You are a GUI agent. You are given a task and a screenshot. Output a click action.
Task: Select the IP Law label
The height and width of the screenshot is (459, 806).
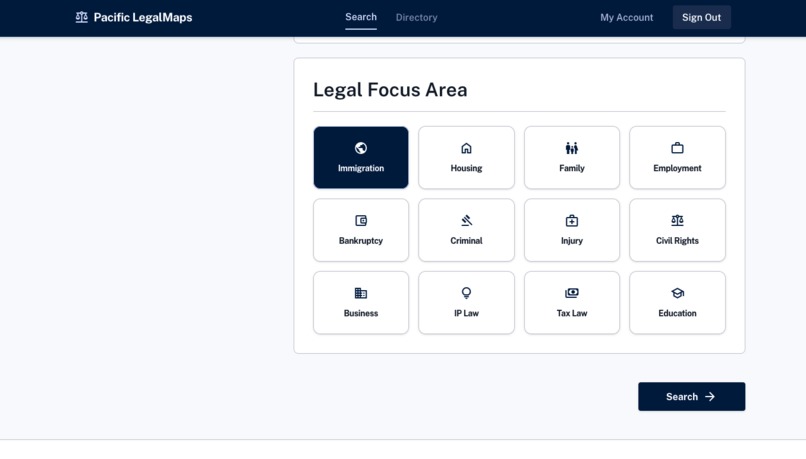(466, 313)
